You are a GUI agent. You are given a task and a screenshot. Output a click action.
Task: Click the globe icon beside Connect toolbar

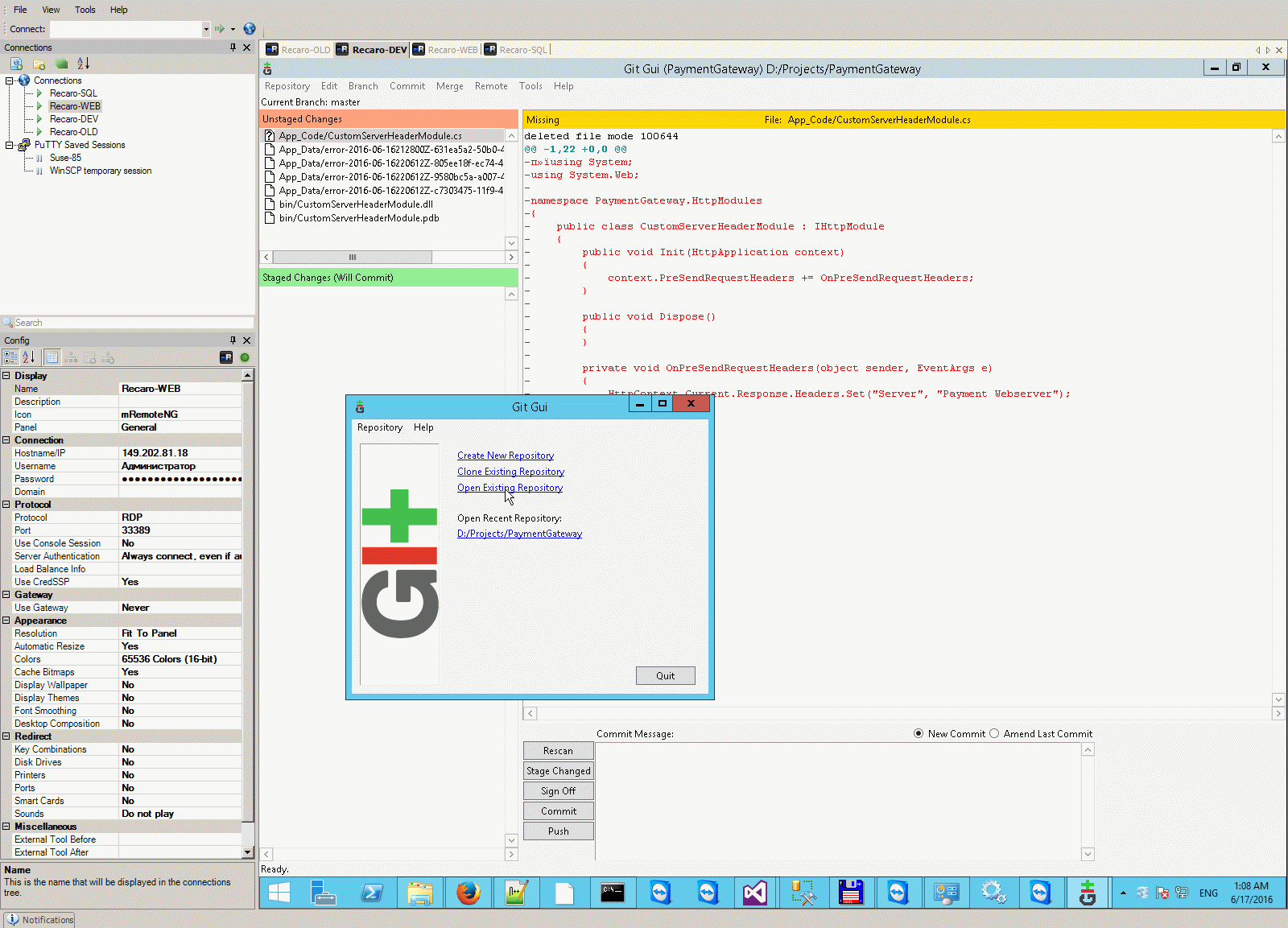coord(250,29)
